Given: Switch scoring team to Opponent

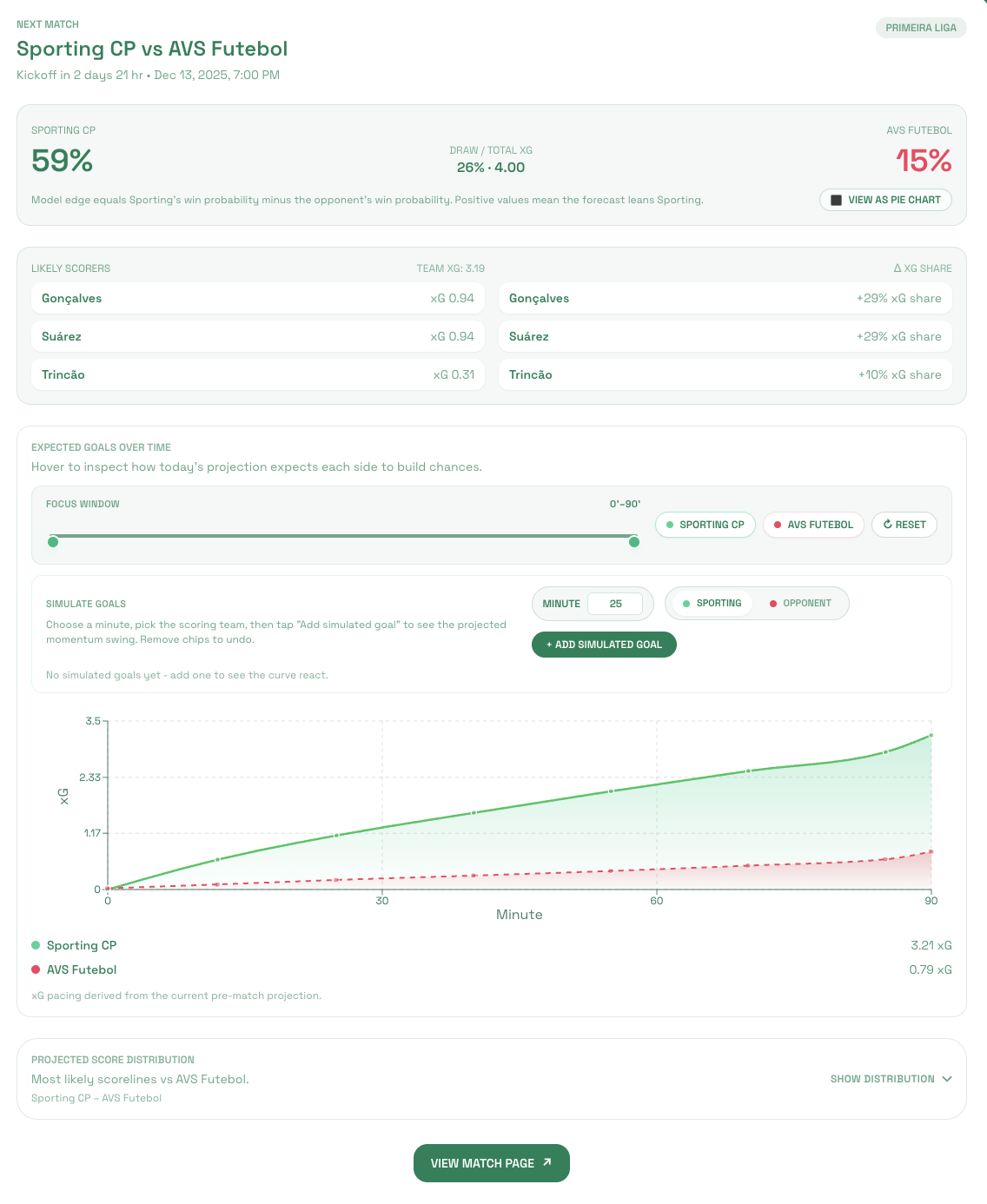Looking at the screenshot, I should [799, 603].
